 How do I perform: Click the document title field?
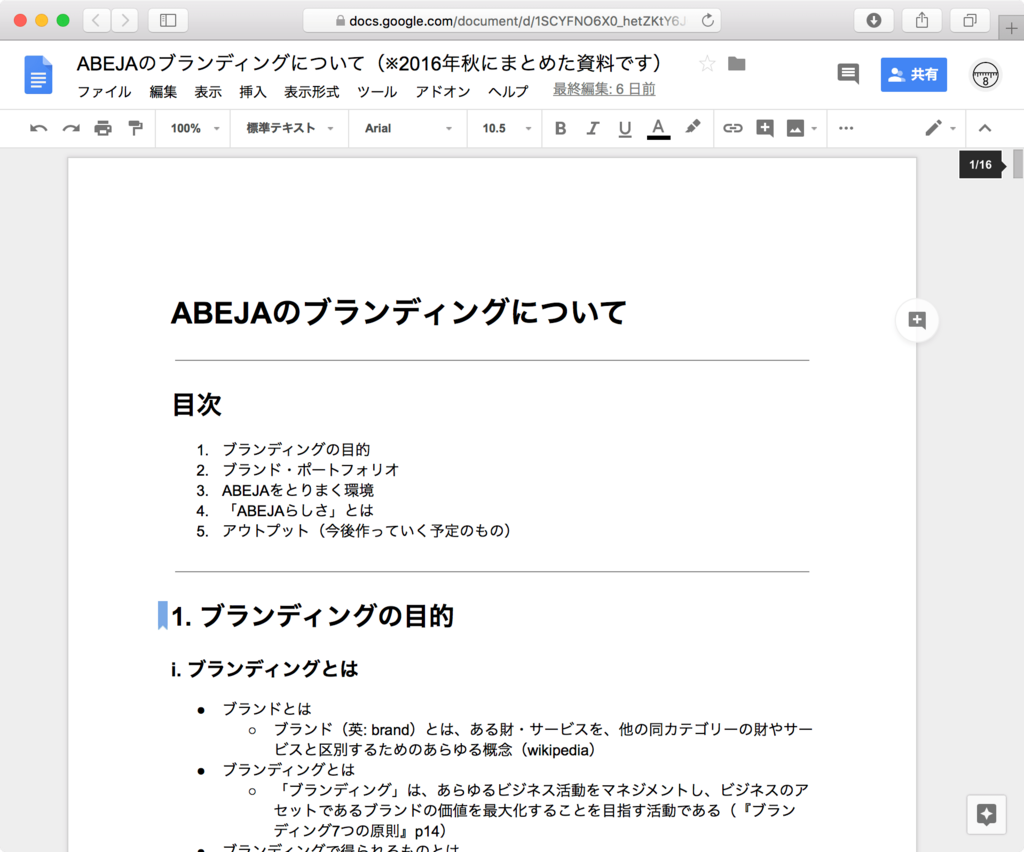370,63
